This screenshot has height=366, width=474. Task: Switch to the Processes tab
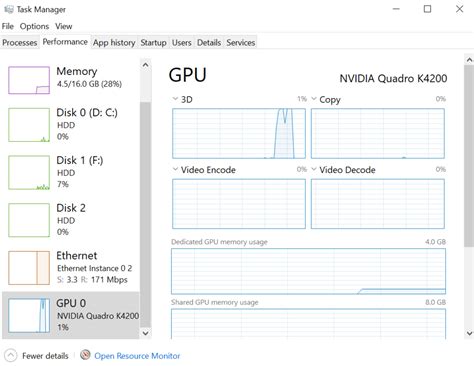point(20,43)
